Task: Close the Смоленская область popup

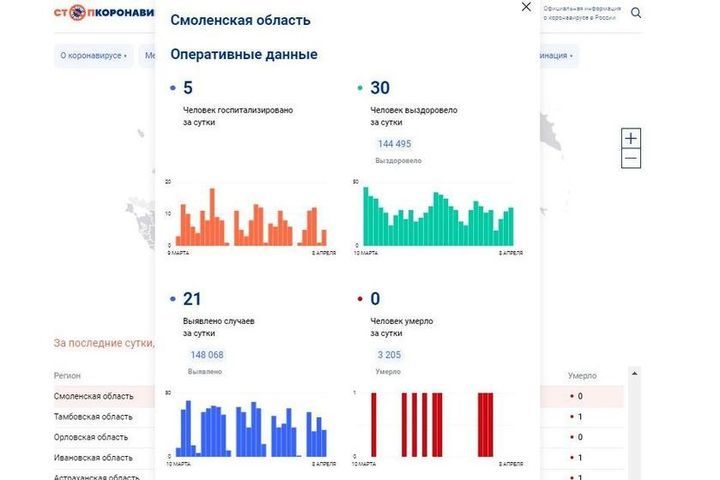Action: [x=526, y=7]
